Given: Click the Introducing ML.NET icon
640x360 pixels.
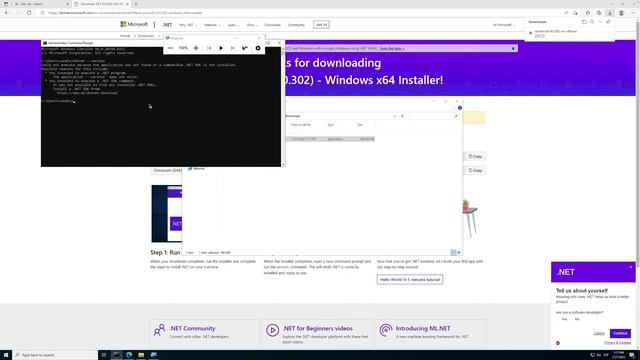Looking at the screenshot, I should point(385,329).
